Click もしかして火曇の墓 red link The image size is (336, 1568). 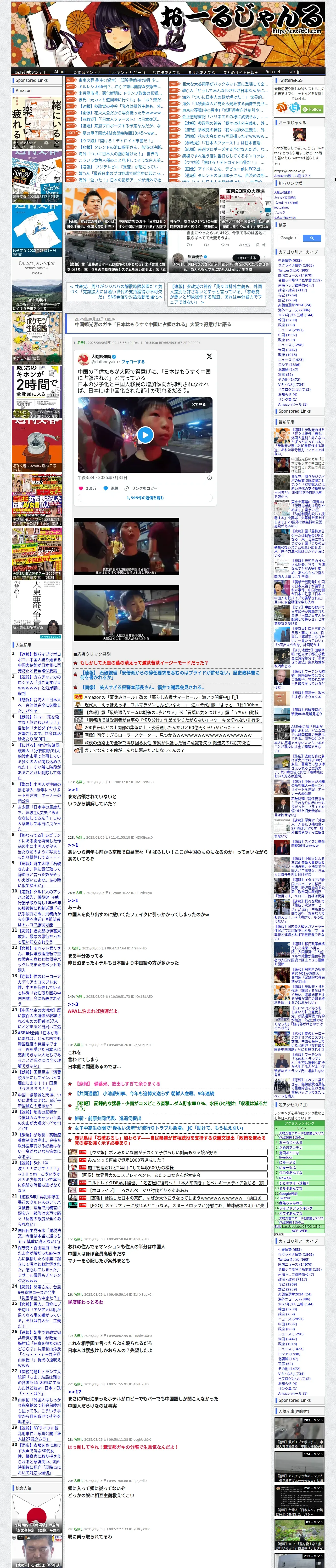(144, 662)
